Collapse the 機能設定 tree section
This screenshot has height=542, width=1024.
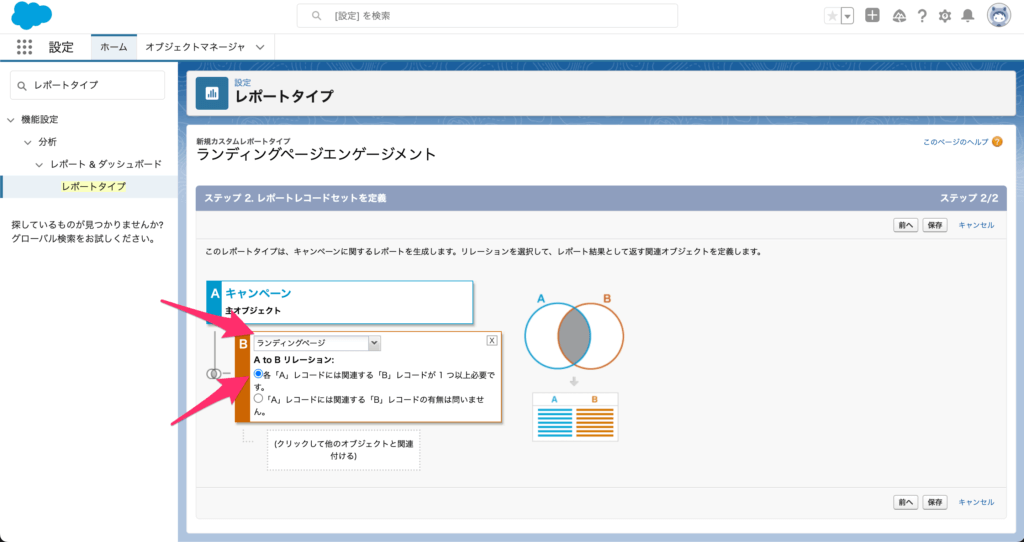coord(10,120)
